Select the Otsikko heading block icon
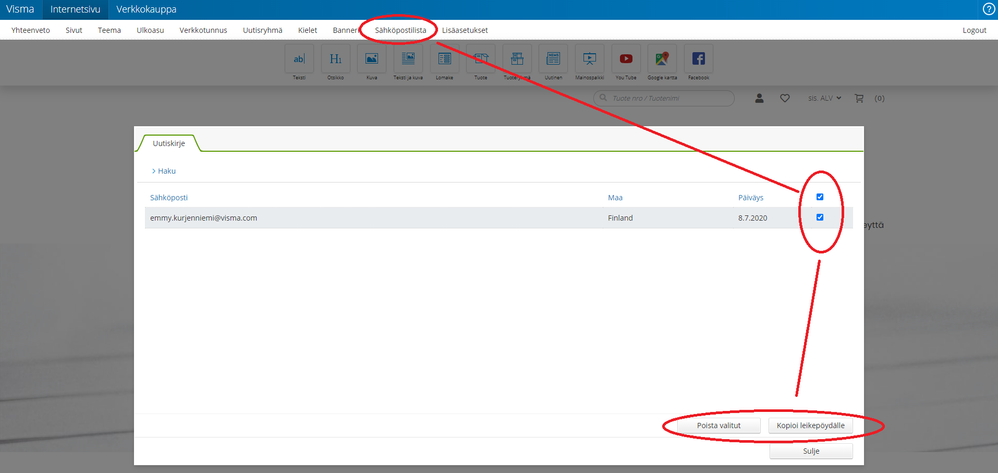 click(x=335, y=59)
